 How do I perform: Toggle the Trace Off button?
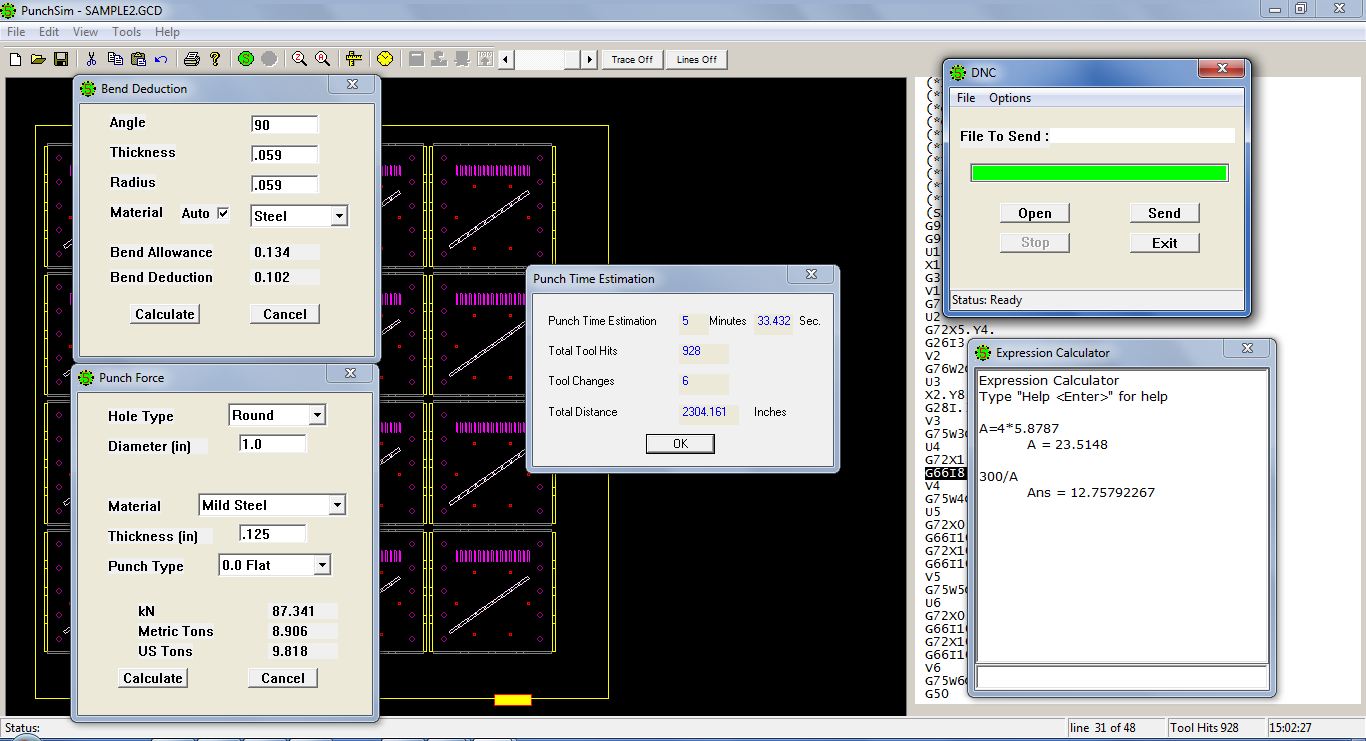click(x=632, y=60)
